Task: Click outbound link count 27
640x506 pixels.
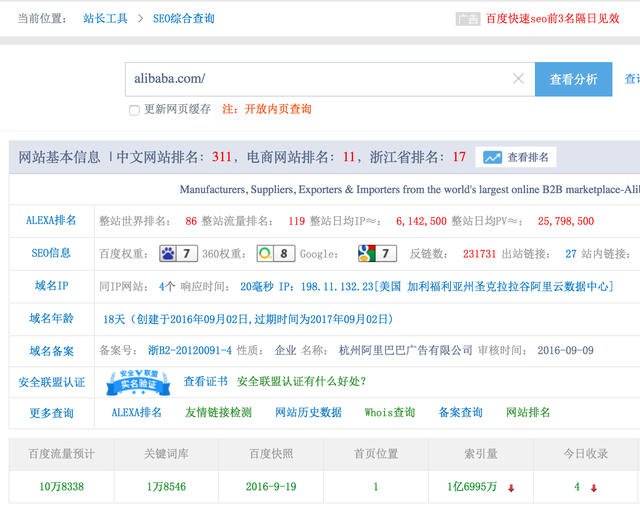Action: pyautogui.click(x=571, y=254)
